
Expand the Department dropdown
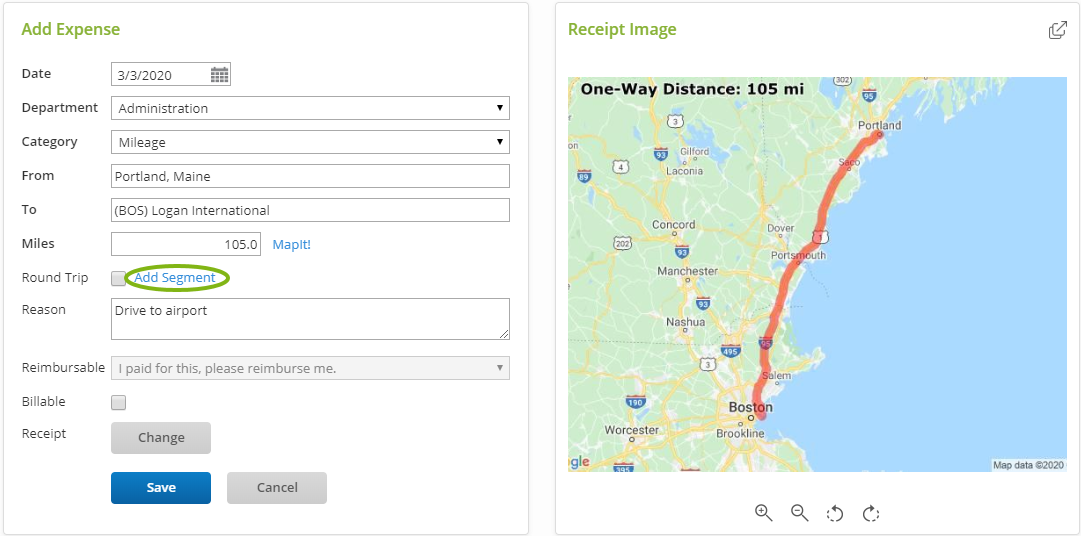[x=310, y=108]
